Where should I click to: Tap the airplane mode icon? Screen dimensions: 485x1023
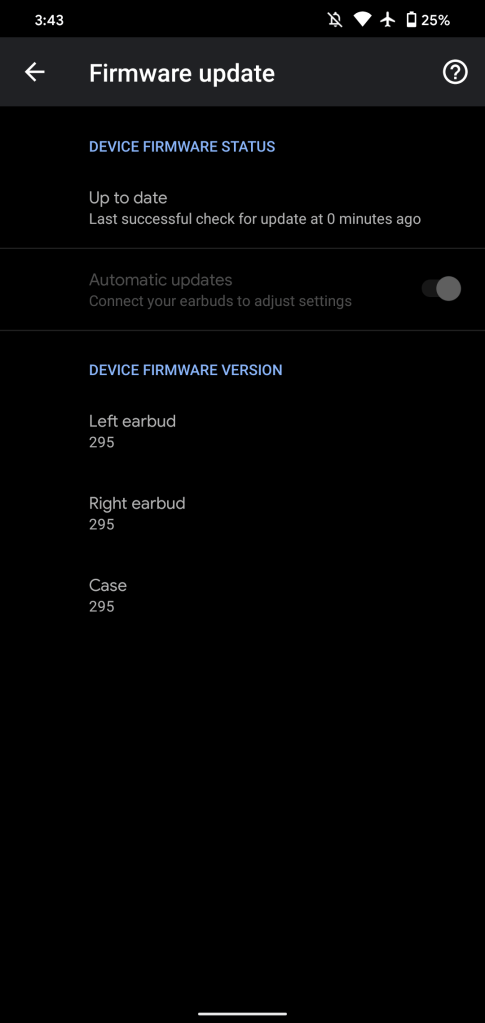tap(388, 20)
